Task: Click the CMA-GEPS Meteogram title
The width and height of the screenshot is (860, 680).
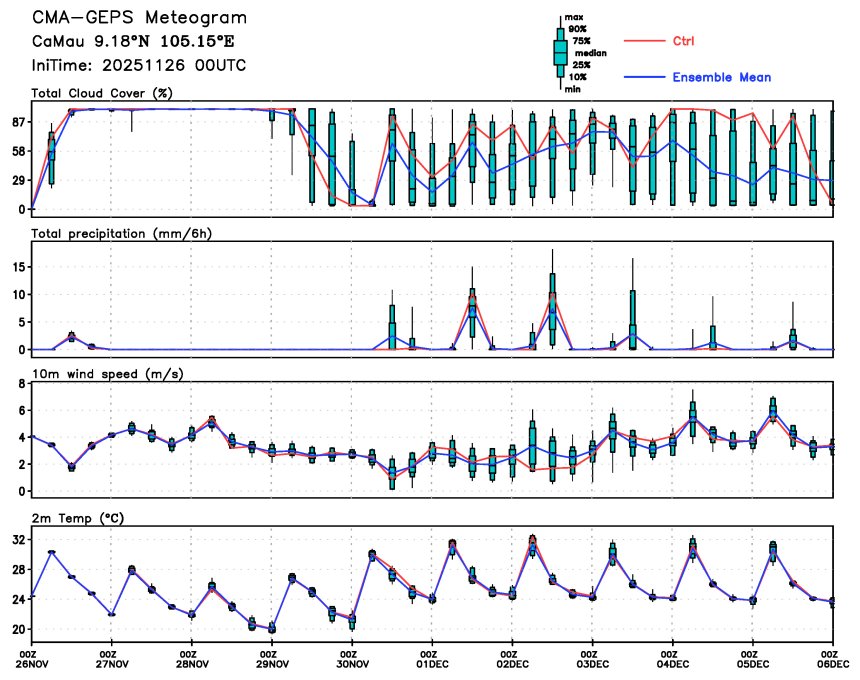Action: (x=139, y=18)
